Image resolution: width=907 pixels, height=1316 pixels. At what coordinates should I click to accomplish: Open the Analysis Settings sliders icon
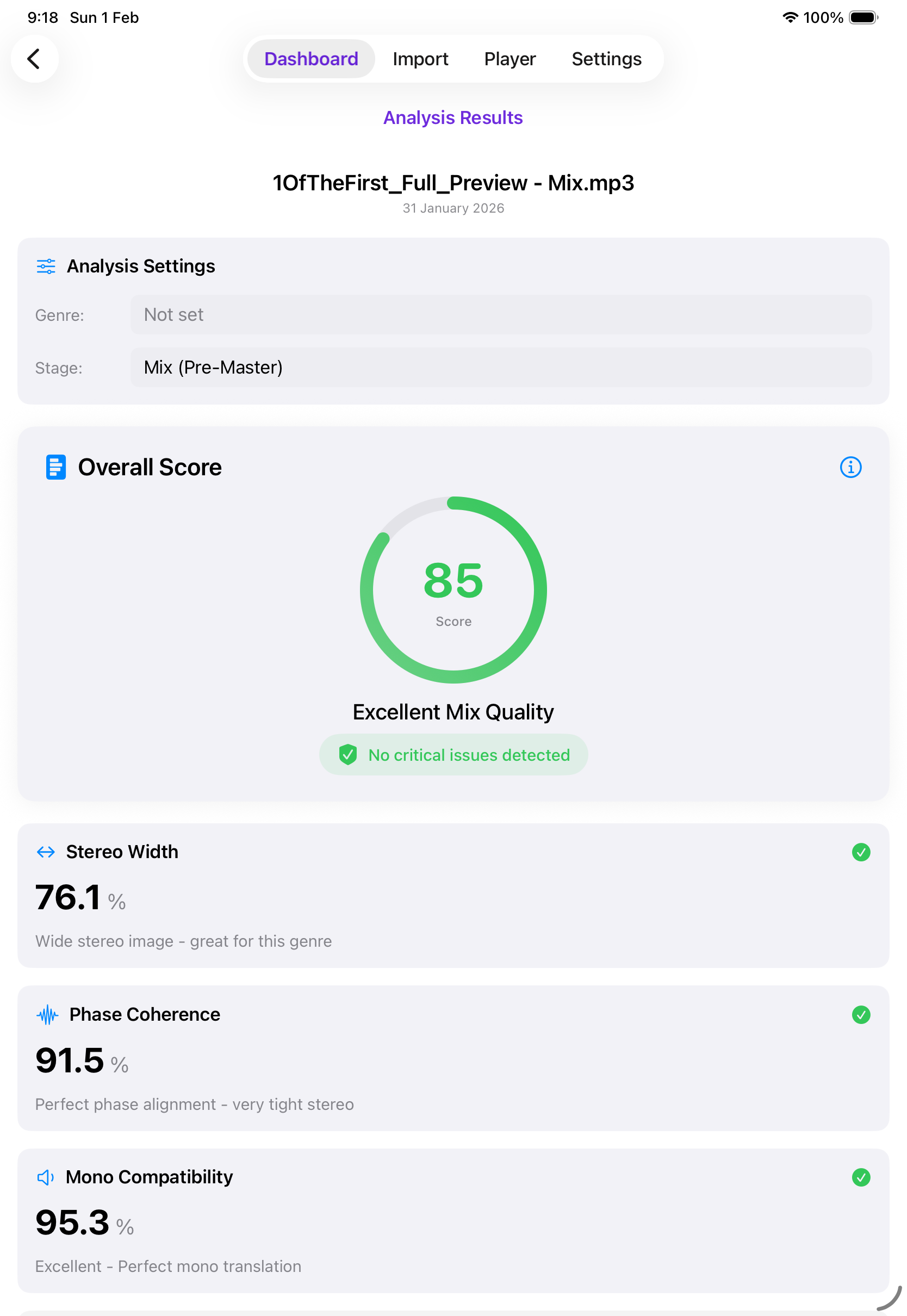[46, 266]
